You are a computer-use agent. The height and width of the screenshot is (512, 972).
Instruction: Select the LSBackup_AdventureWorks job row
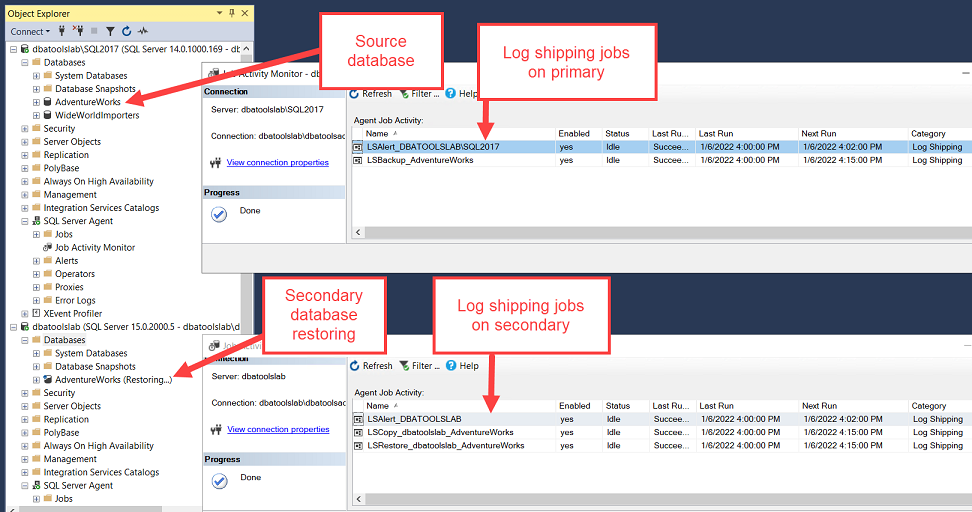tap(661, 160)
